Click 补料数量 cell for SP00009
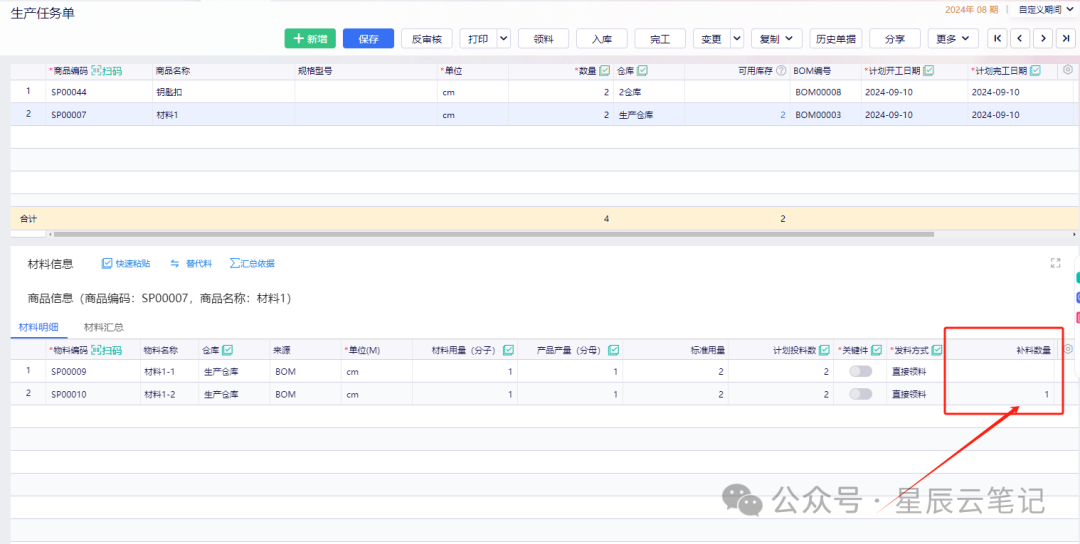 pyautogui.click(x=1001, y=371)
